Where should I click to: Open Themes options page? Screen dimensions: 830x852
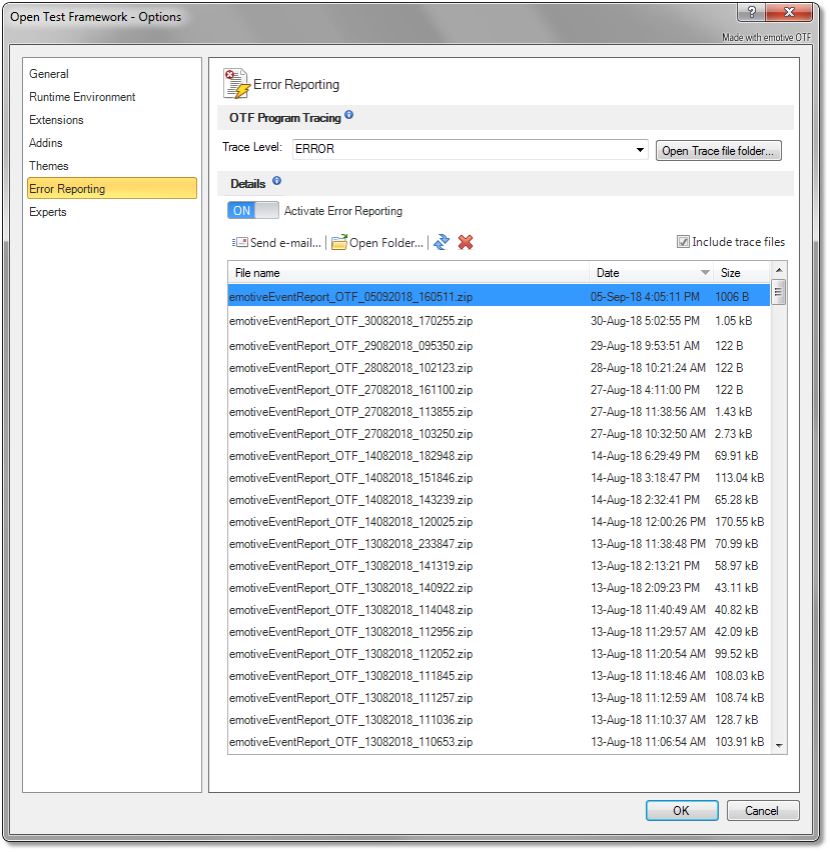coord(49,166)
